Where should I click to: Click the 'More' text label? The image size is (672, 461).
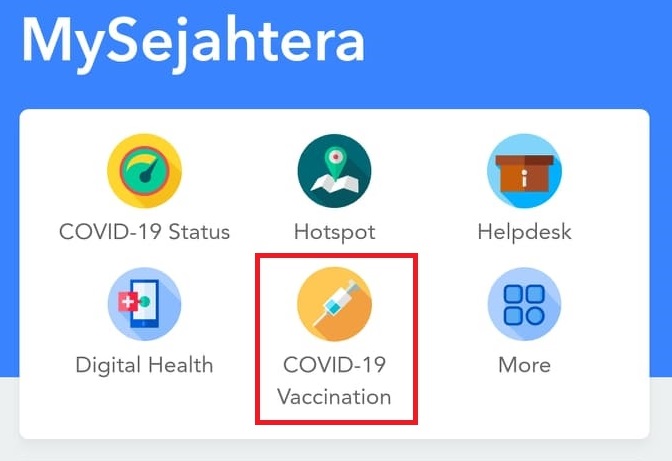click(525, 365)
